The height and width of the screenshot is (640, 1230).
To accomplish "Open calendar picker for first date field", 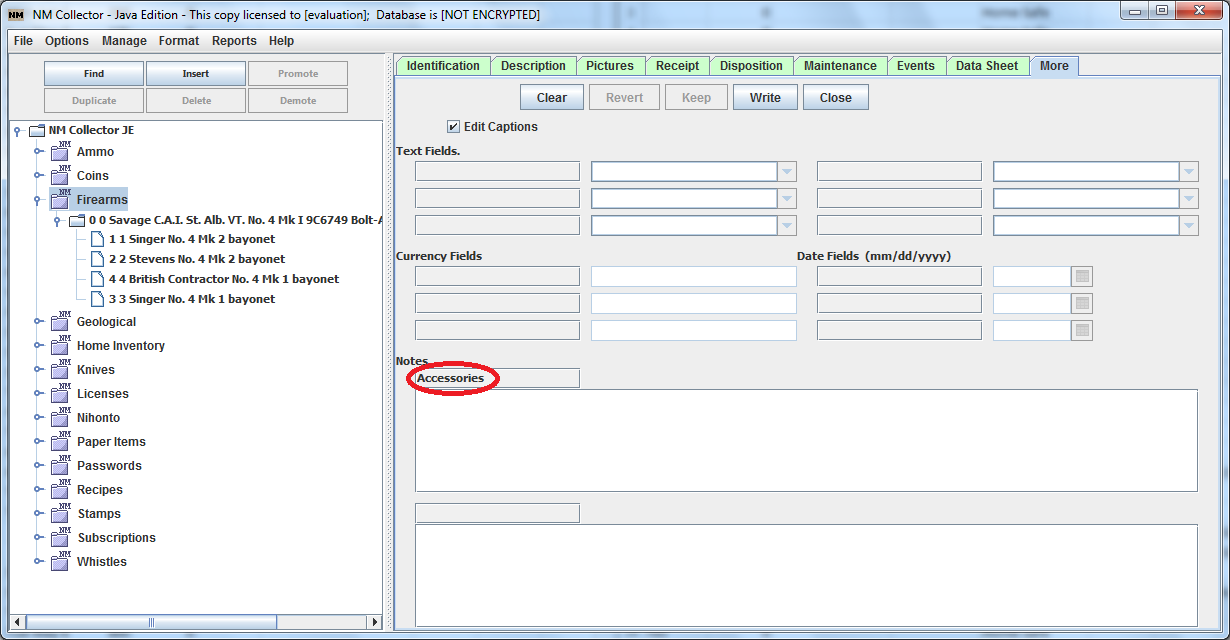I will tap(1082, 276).
